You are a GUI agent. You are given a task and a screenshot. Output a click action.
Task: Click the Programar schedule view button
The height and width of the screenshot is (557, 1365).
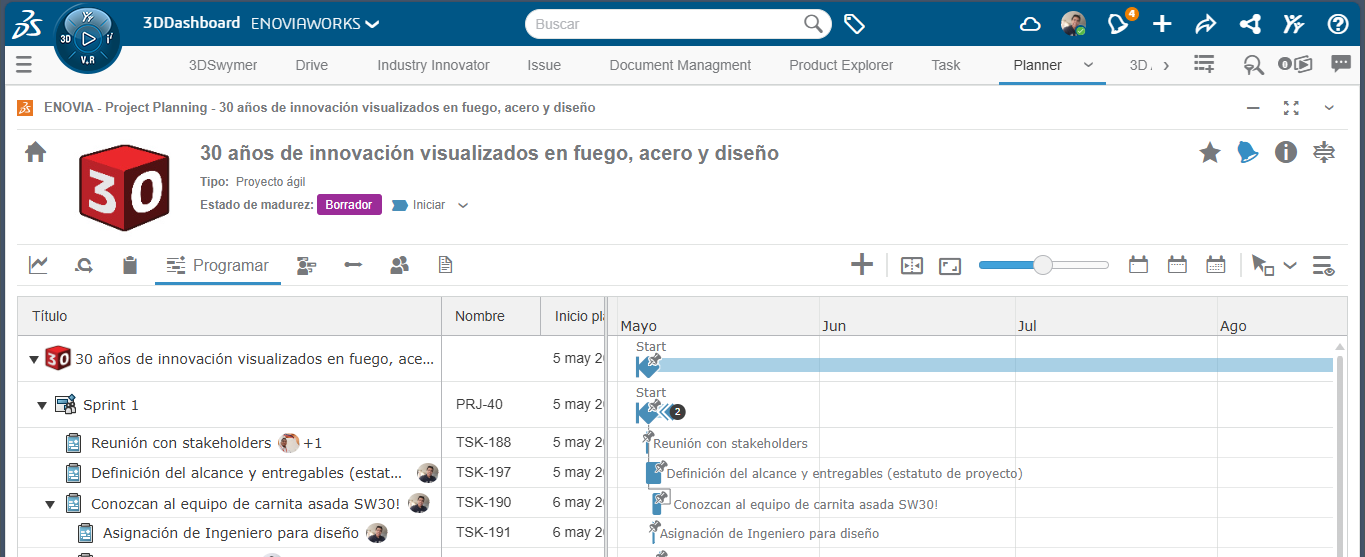[x=218, y=266]
